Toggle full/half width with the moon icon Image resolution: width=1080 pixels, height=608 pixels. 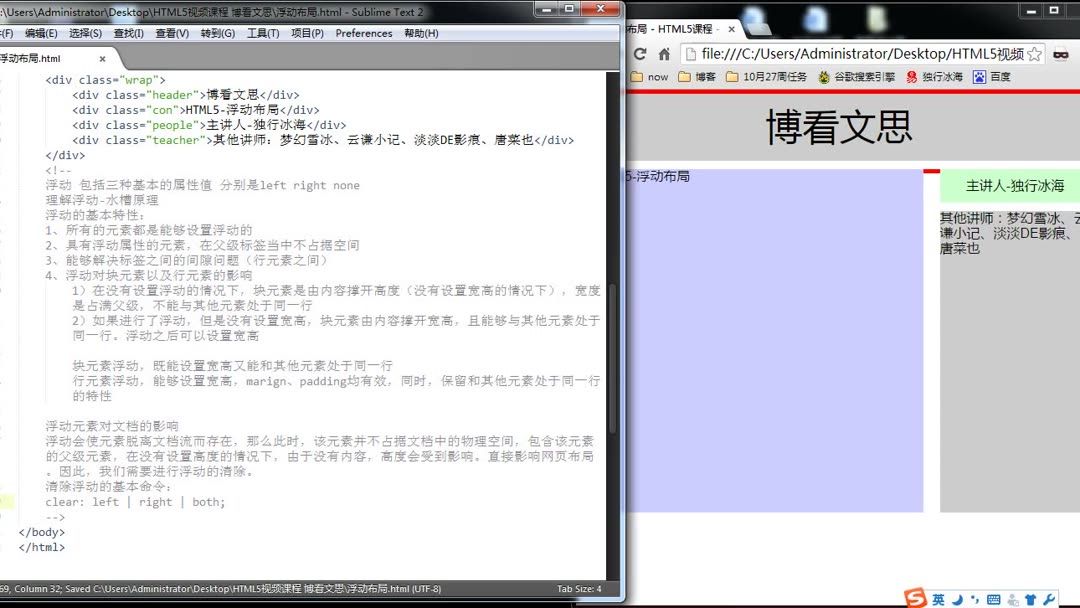click(957, 598)
